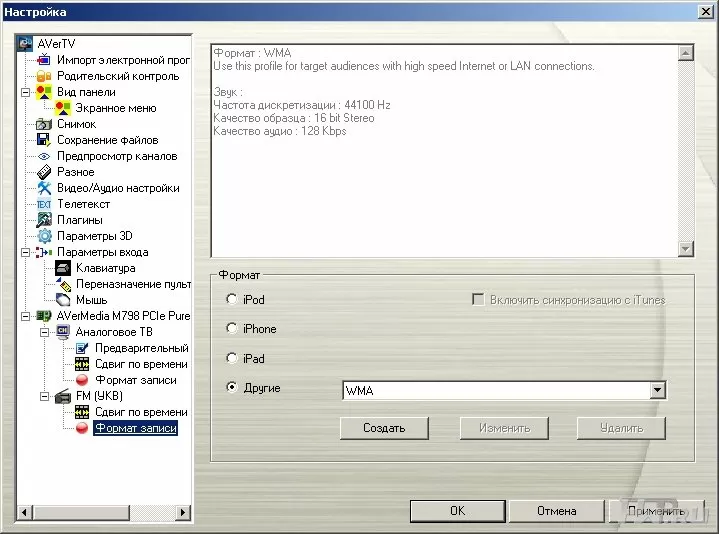This screenshot has height=534, width=719.
Task: Select the iPhone format radio button
Action: click(x=233, y=329)
